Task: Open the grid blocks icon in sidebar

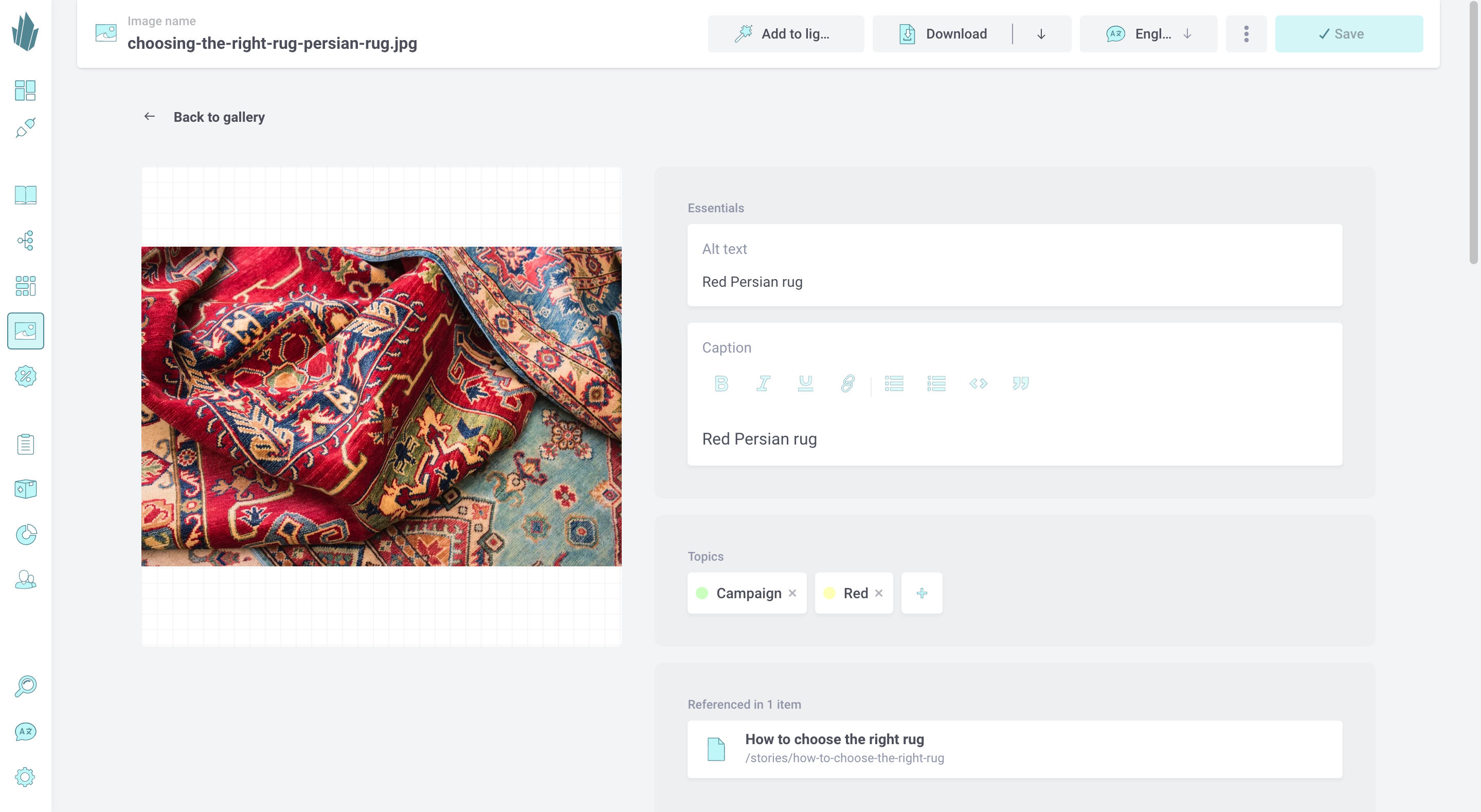Action: 25,286
